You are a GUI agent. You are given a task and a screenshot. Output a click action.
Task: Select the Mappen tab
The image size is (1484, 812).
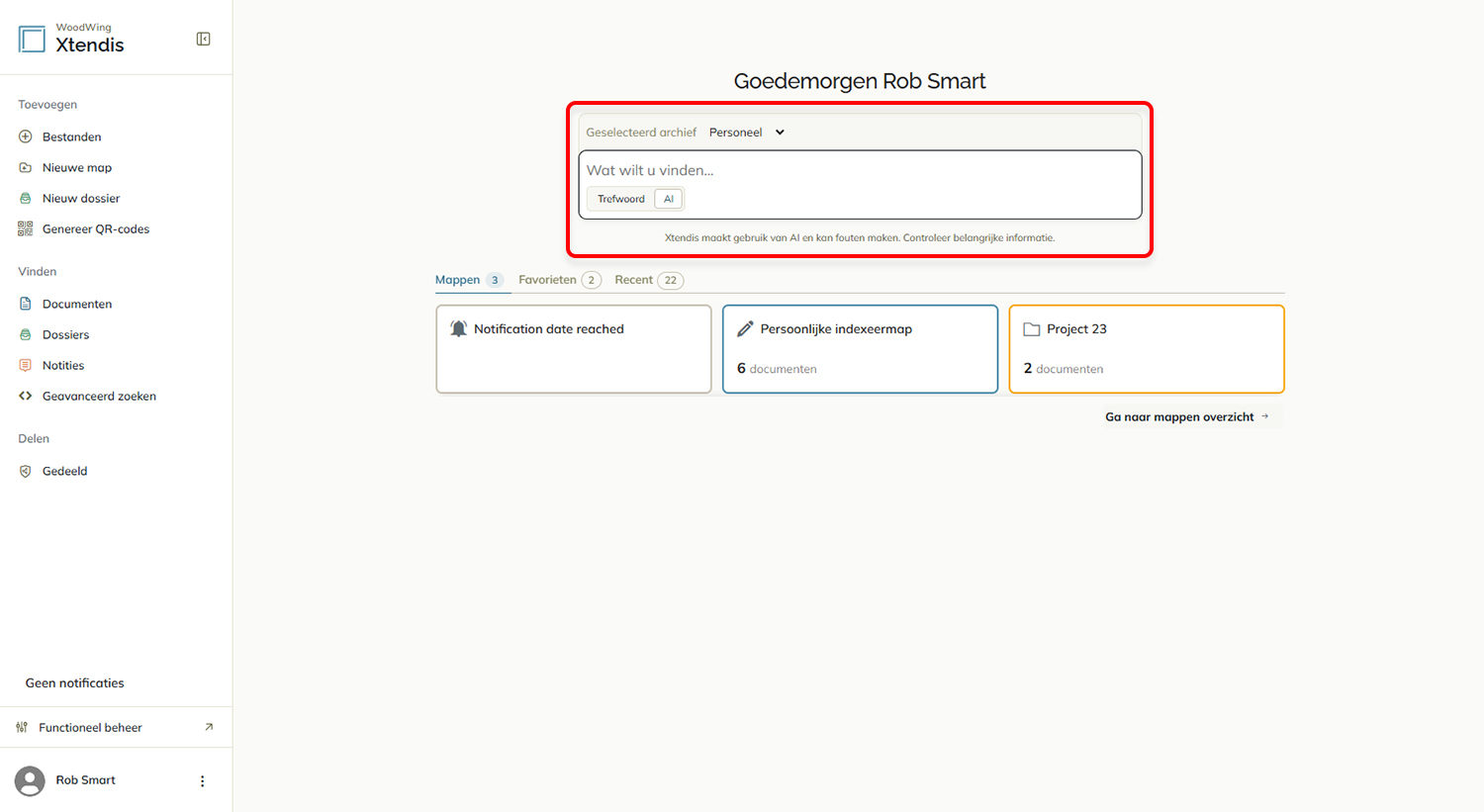[x=470, y=280]
